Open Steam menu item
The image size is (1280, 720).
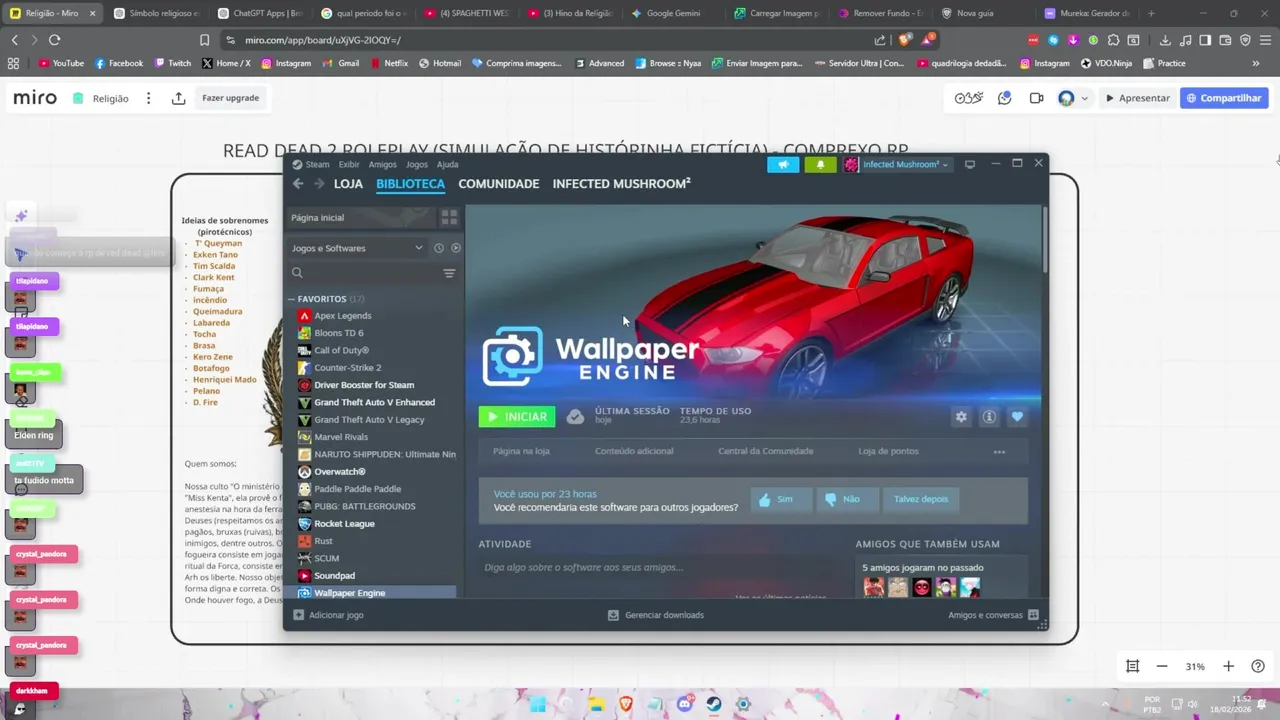tap(317, 164)
